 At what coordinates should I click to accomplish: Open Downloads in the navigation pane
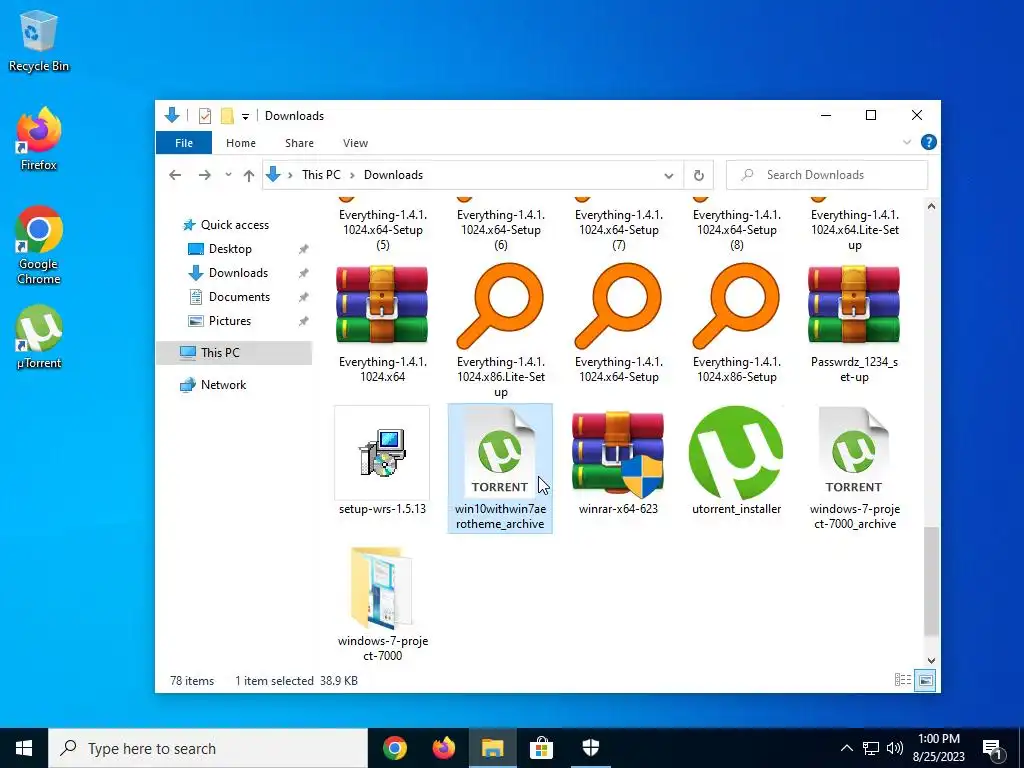238,273
